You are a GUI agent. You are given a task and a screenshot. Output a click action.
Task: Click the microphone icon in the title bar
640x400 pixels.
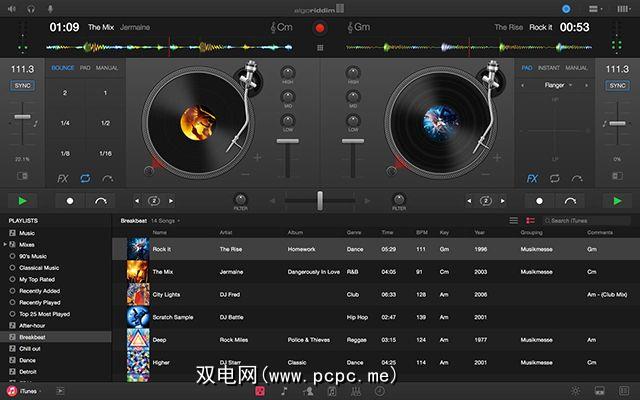(x=50, y=9)
